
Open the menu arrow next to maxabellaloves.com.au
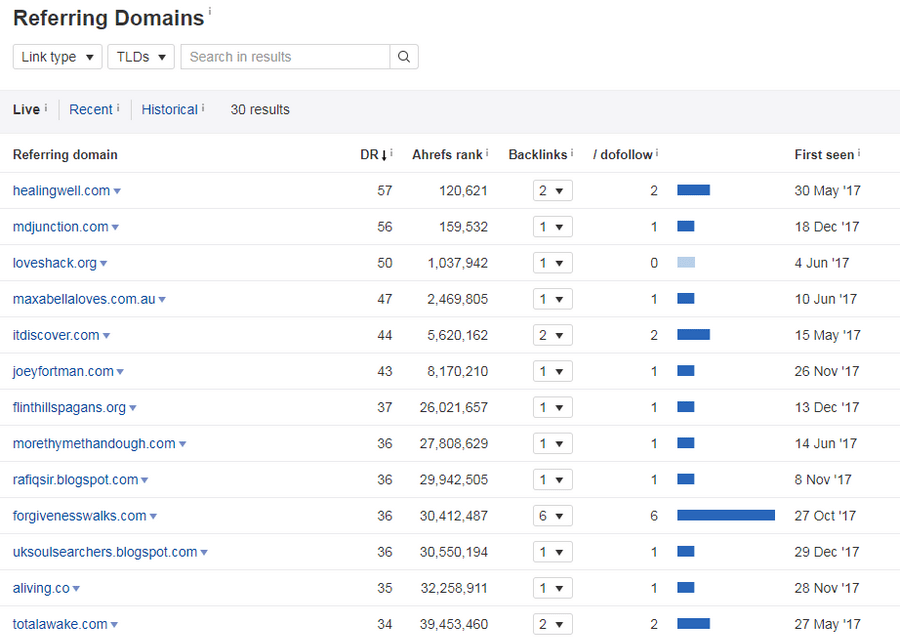(x=162, y=300)
